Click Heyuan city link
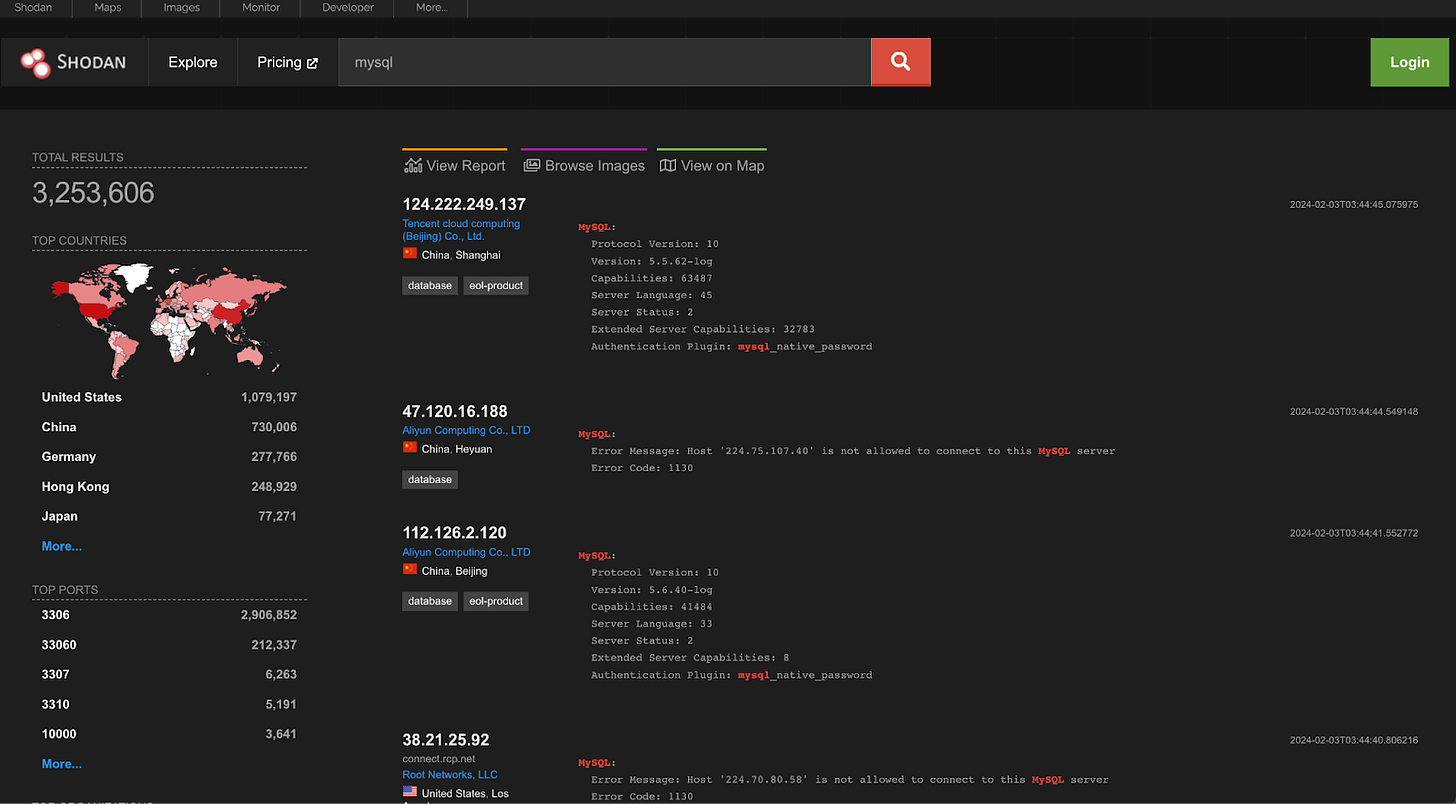1456x804 pixels. (x=474, y=449)
